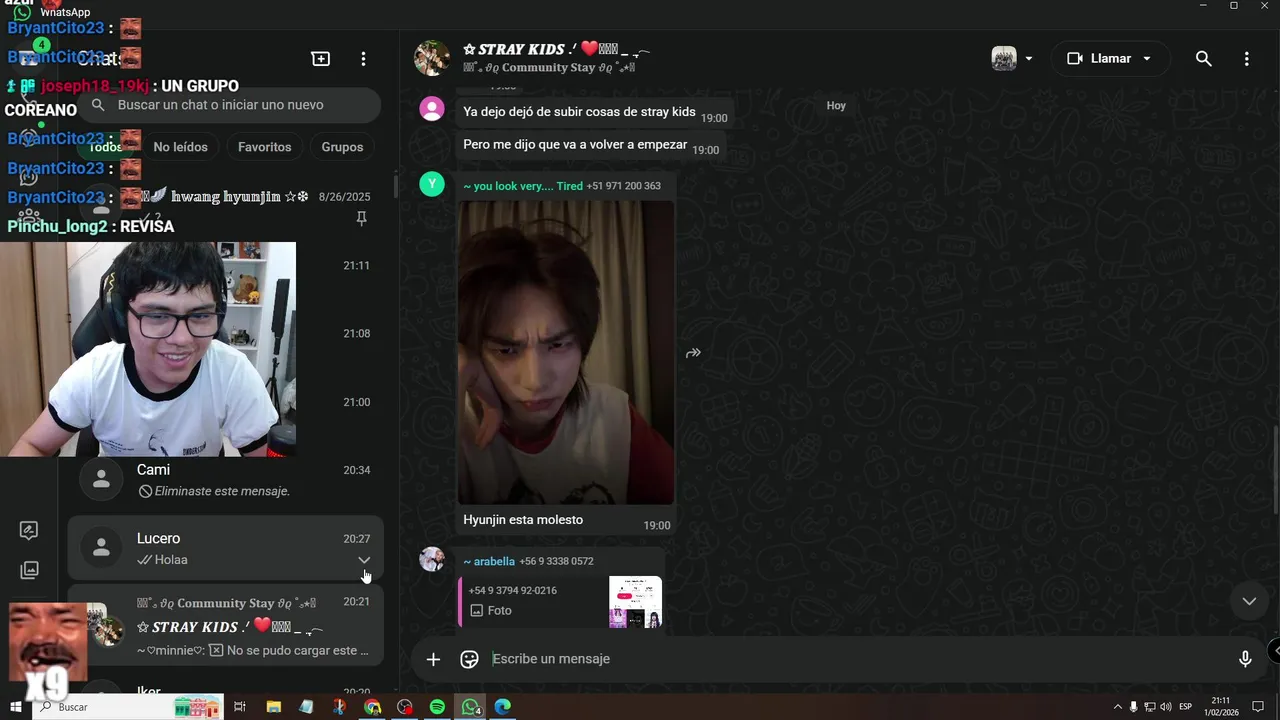Open the Community Stay STRAY KIDS chat
This screenshot has width=1280, height=720.
pos(225,626)
